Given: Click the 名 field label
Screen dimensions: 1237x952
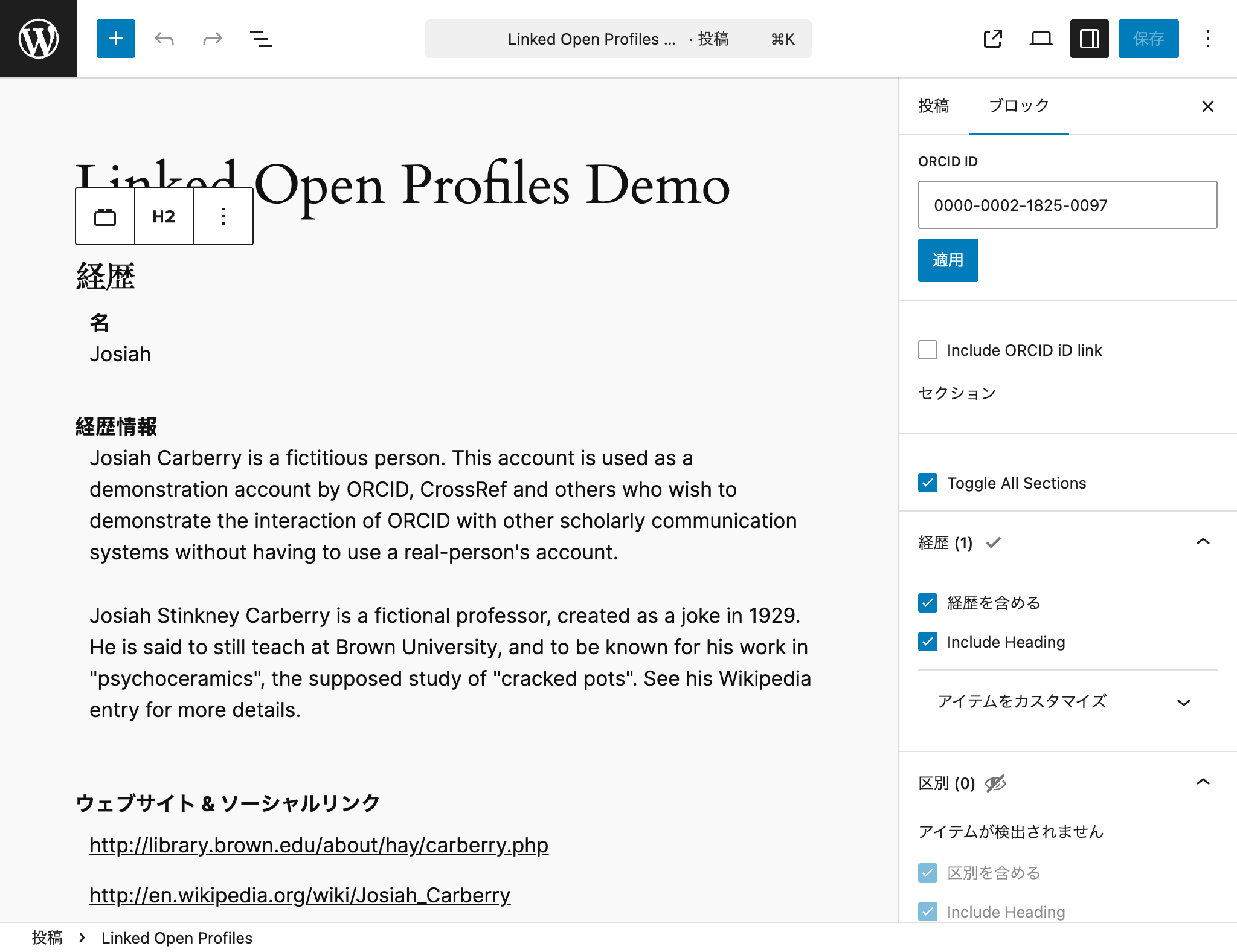Looking at the screenshot, I should pos(100,323).
